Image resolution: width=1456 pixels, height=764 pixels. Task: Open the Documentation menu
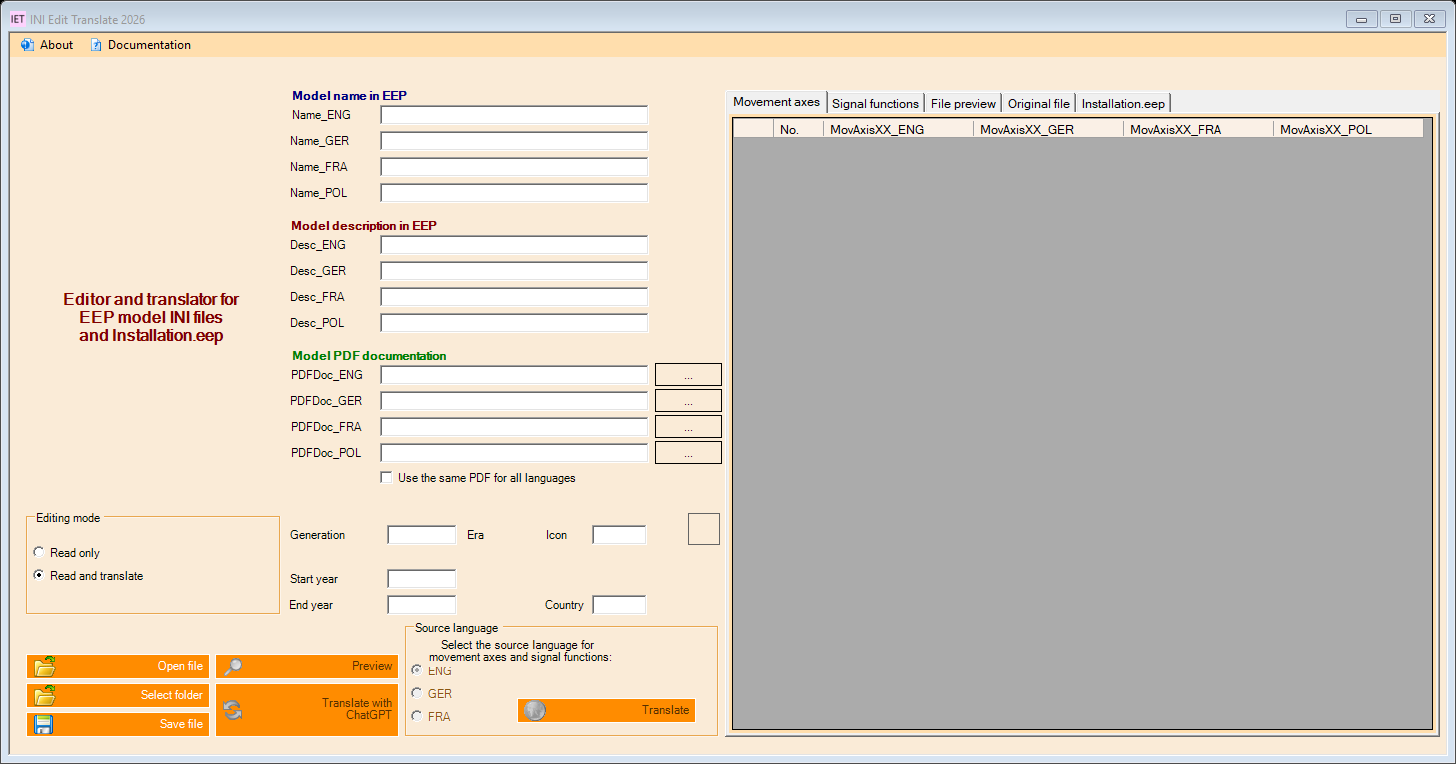(140, 45)
